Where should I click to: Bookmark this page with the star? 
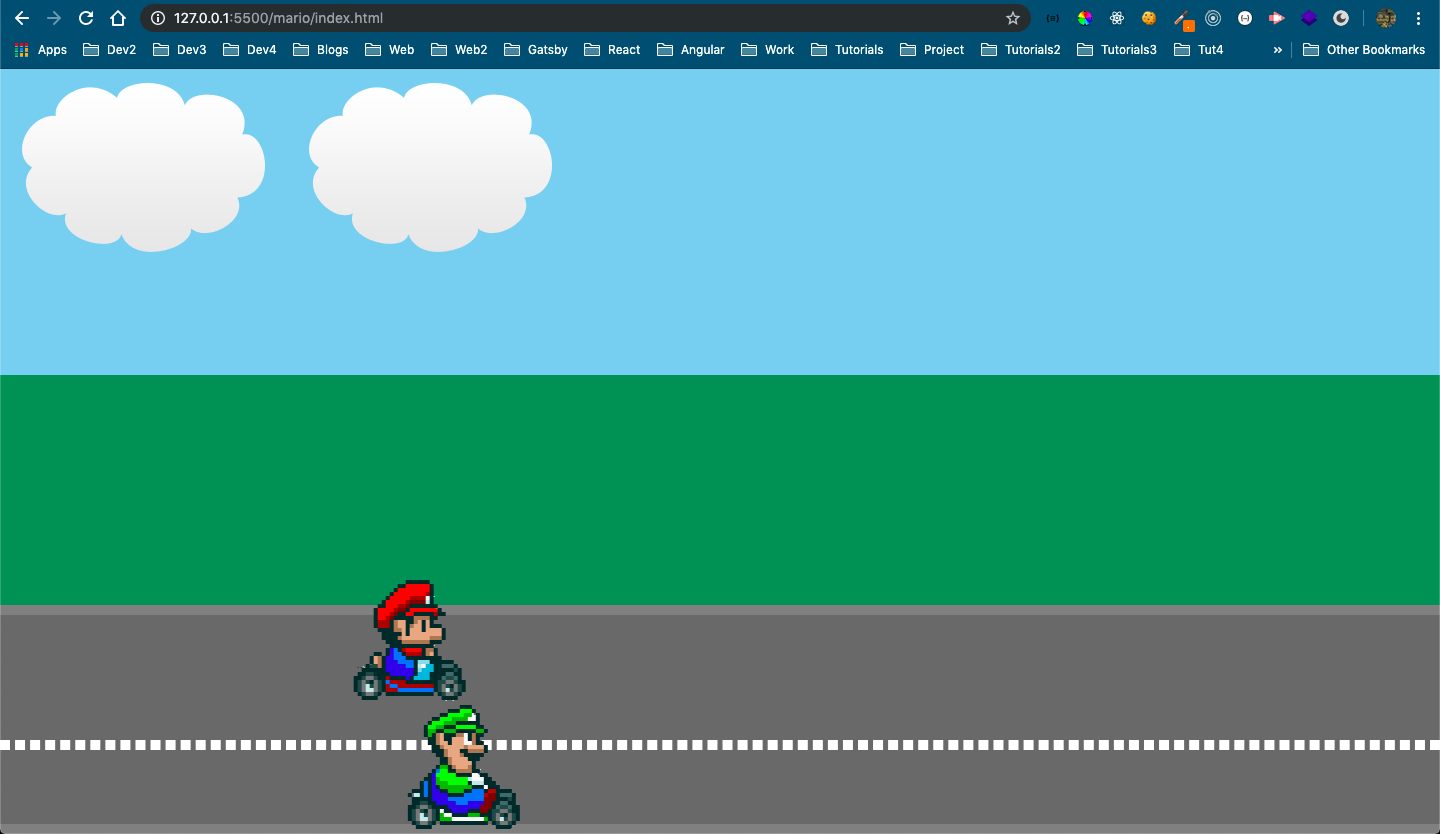[x=1012, y=18]
